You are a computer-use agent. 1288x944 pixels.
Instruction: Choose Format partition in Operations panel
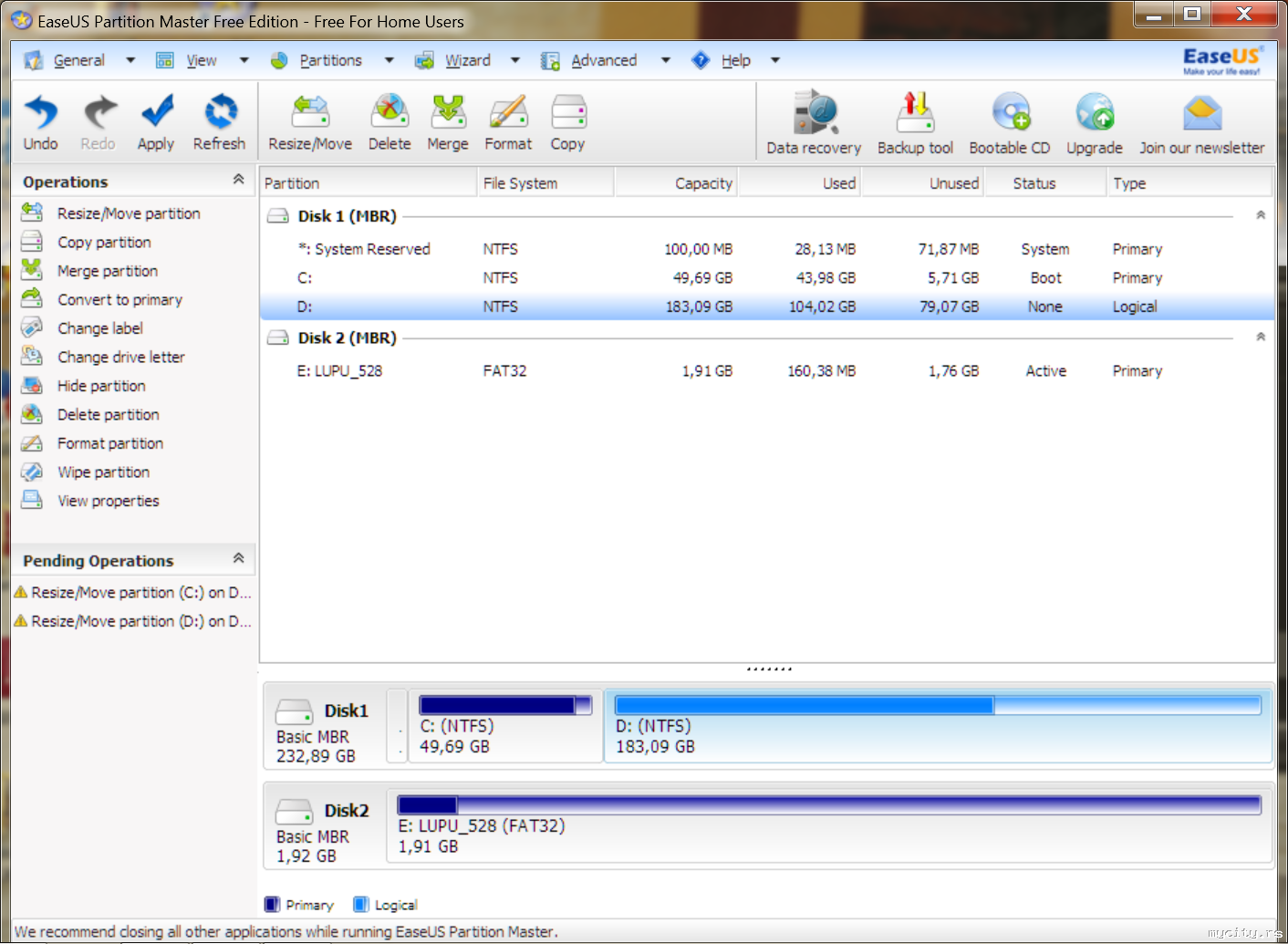coord(92,443)
